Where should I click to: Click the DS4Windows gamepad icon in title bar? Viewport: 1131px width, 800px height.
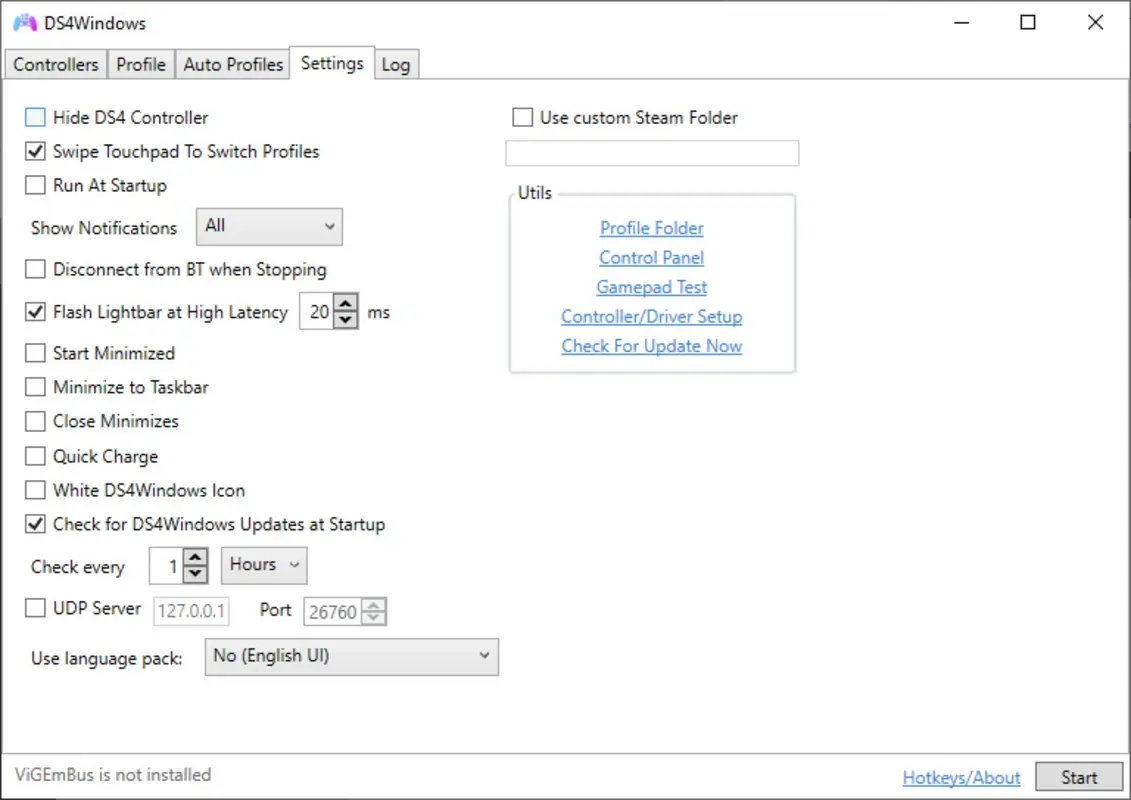(23, 22)
